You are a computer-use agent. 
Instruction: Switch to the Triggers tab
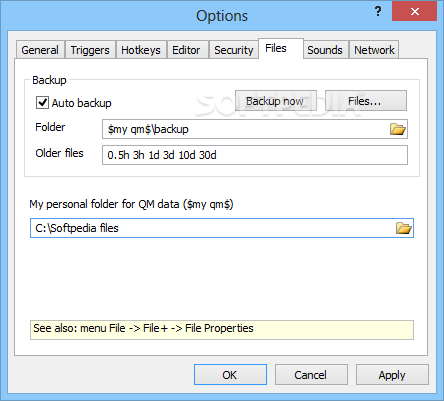point(90,50)
